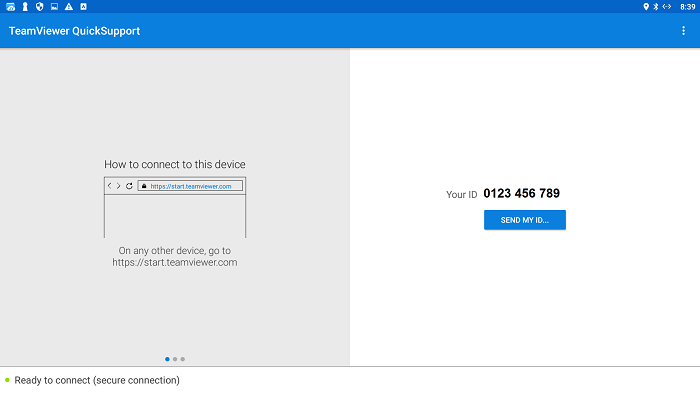Tap the Ready to connect status text
Screen dimensions: 700x393
pos(97,380)
